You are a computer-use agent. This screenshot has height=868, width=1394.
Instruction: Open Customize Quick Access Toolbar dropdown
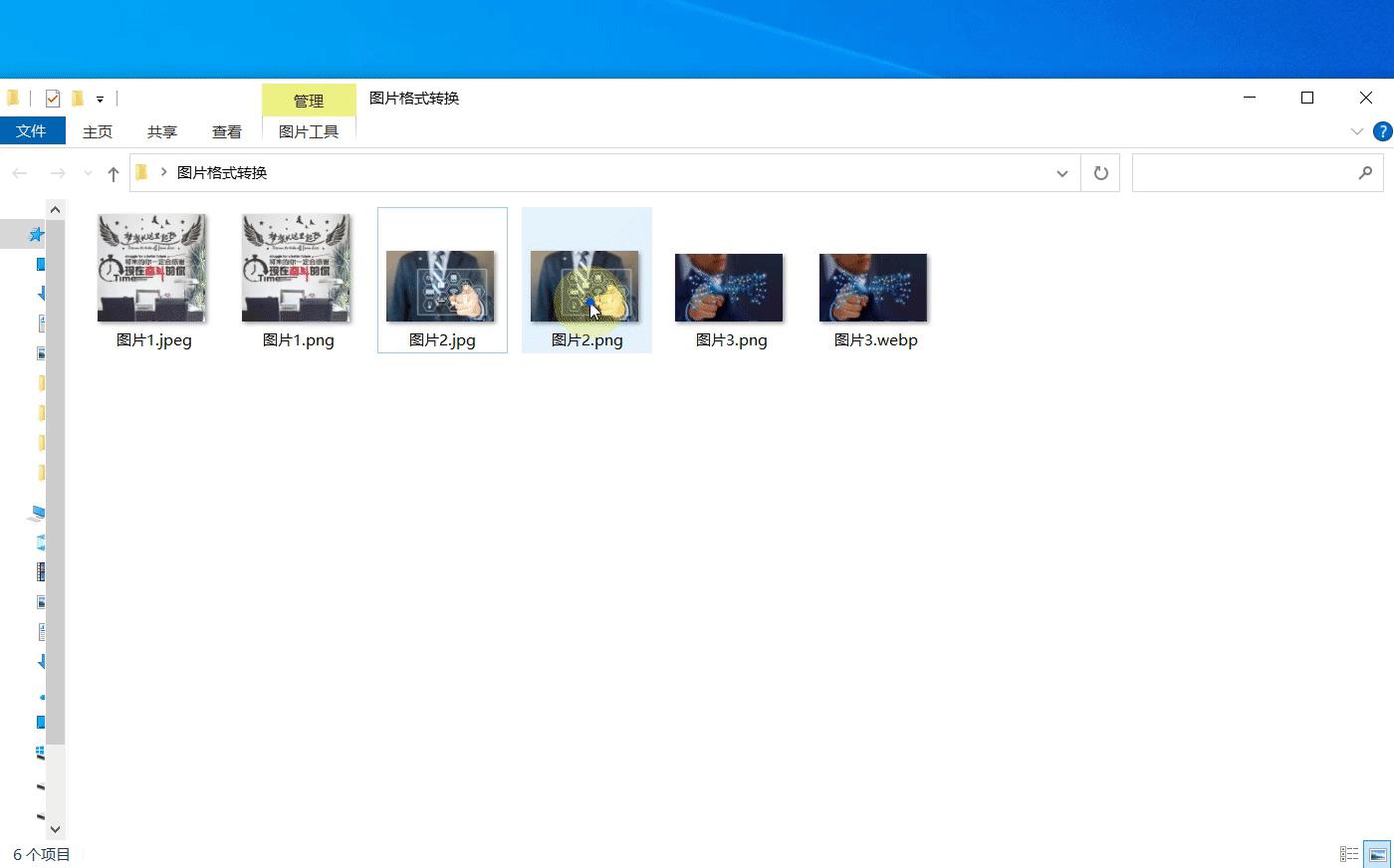click(x=100, y=100)
